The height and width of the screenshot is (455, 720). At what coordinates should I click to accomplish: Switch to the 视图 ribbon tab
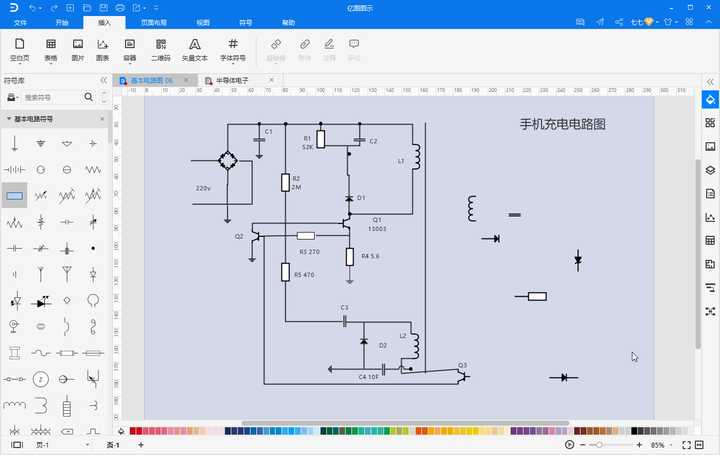(203, 22)
